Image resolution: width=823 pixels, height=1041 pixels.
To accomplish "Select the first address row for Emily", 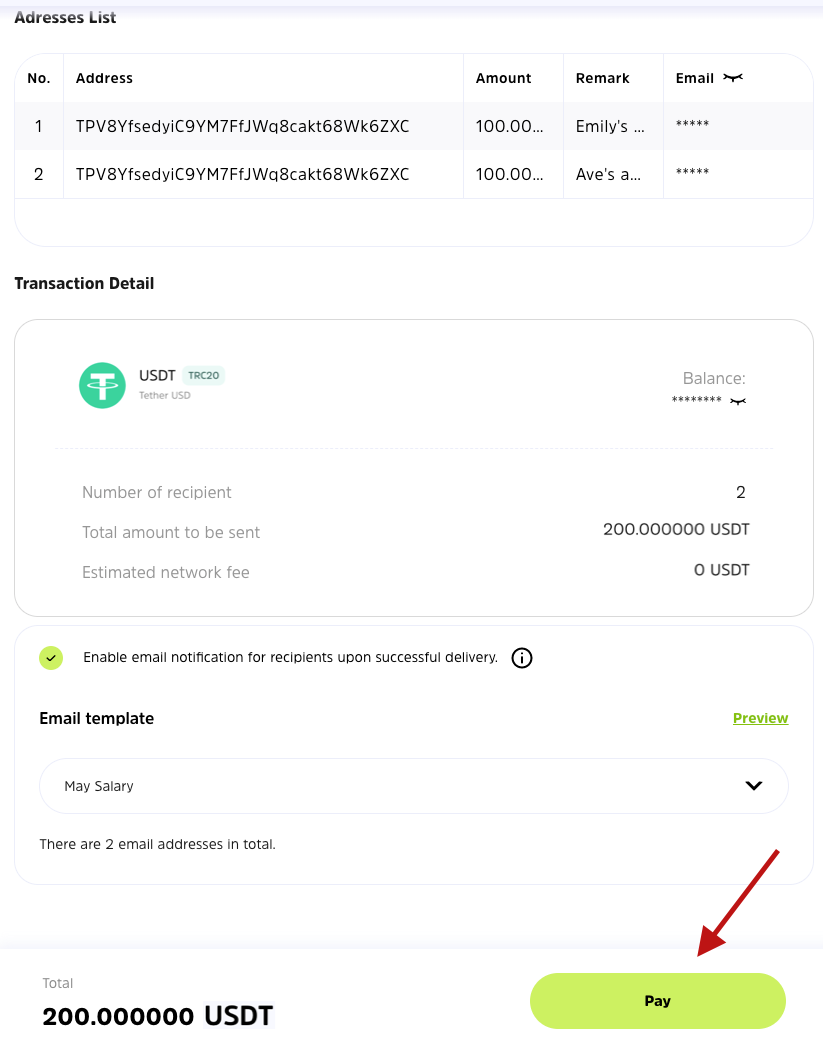I will coord(242,127).
